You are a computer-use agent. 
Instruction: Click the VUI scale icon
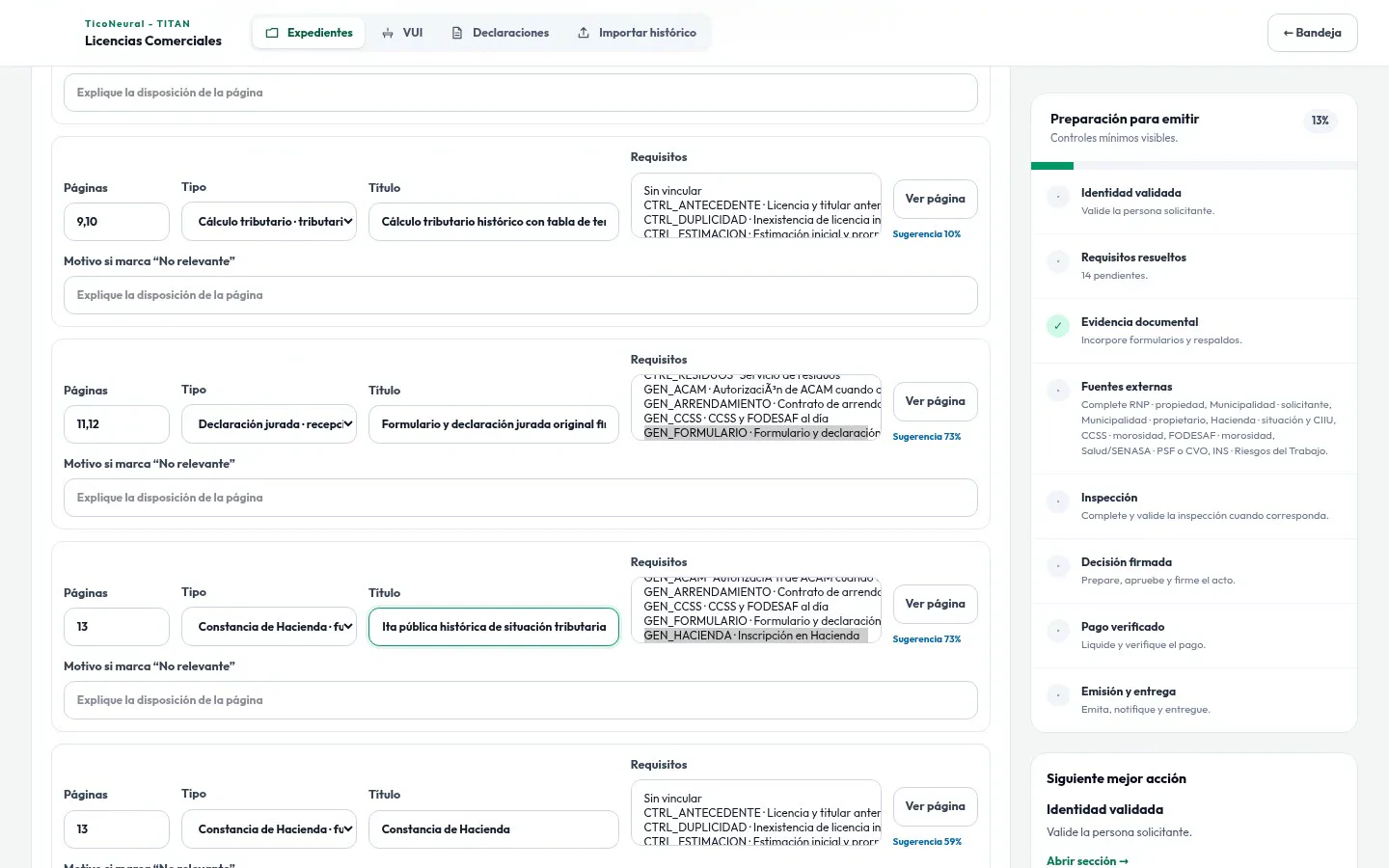pyautogui.click(x=388, y=33)
